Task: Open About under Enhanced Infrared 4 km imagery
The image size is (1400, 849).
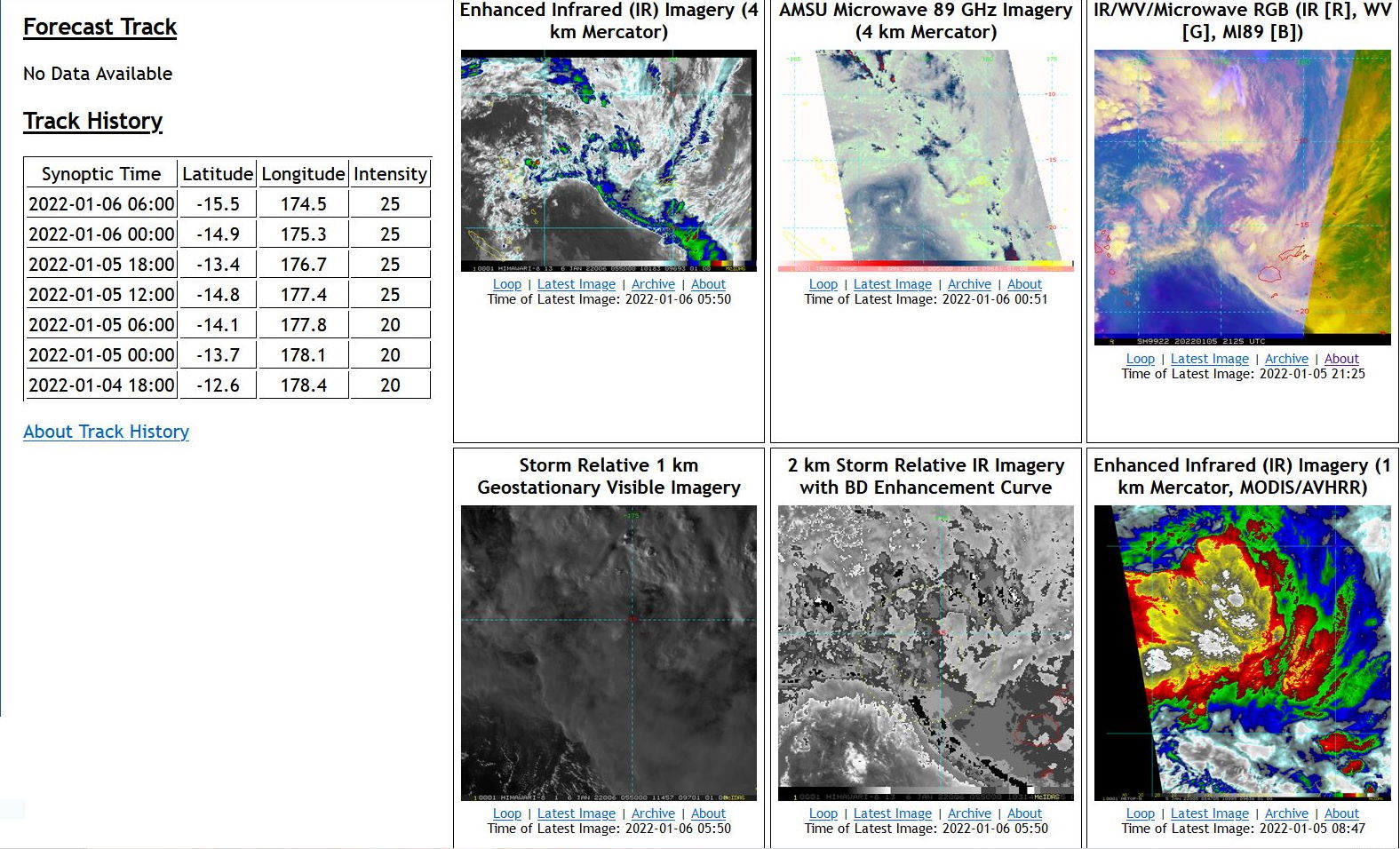Action: coord(708,284)
